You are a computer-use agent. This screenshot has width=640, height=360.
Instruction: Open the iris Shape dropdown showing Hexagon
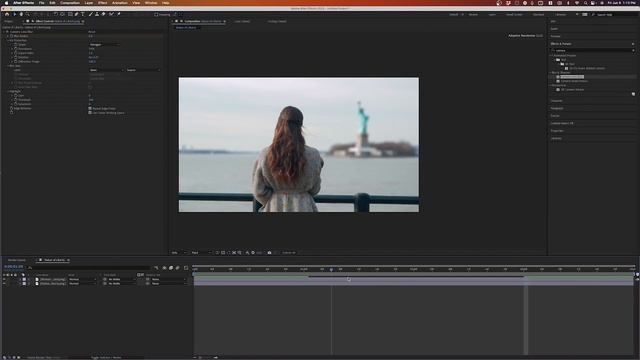pyautogui.click(x=104, y=44)
